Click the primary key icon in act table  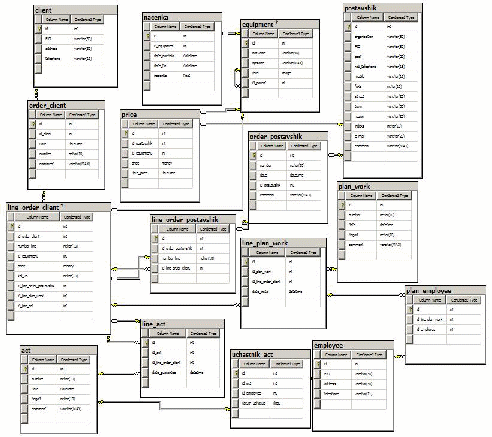(24, 369)
